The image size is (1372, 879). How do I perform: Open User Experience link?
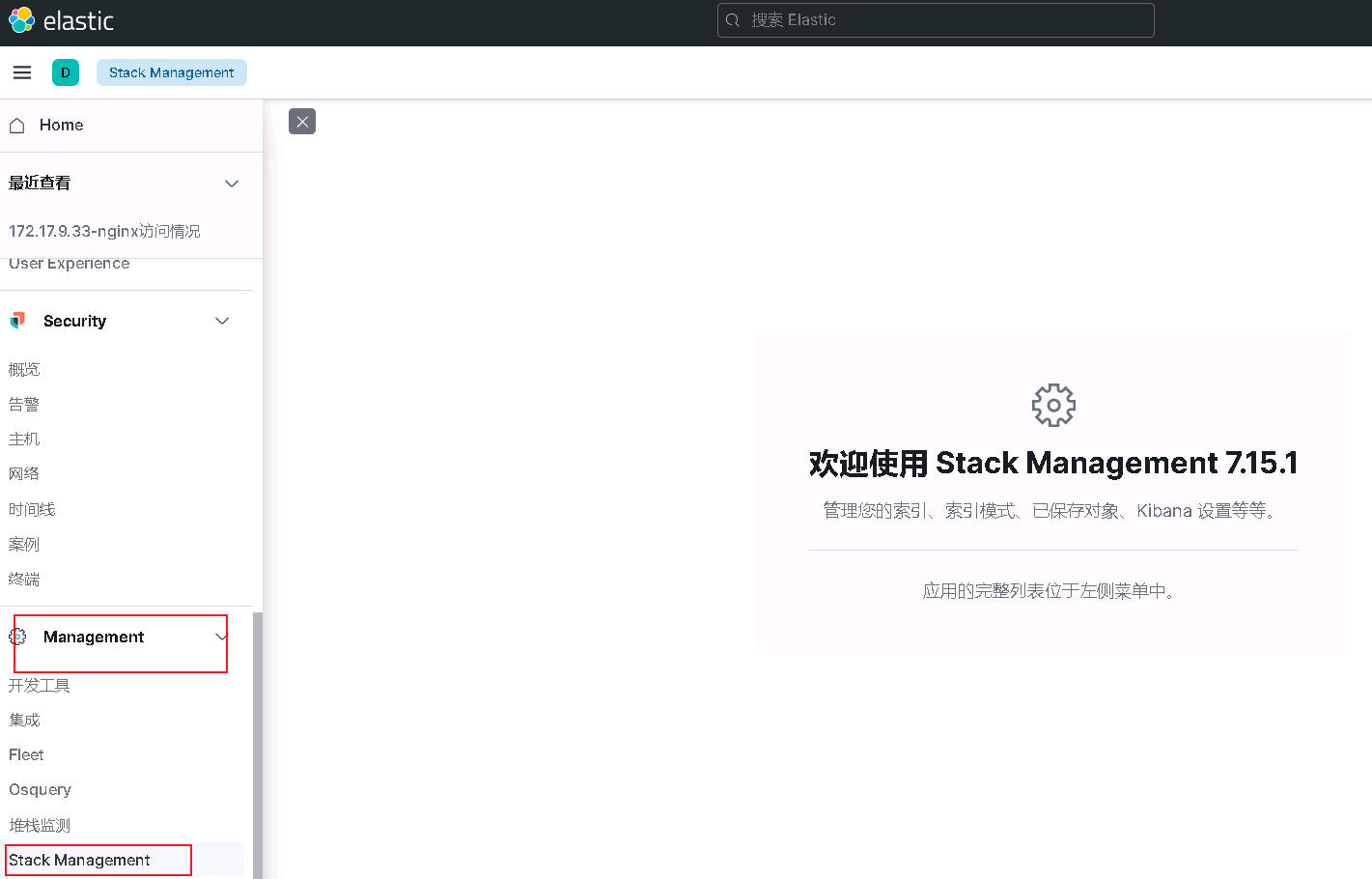point(70,264)
